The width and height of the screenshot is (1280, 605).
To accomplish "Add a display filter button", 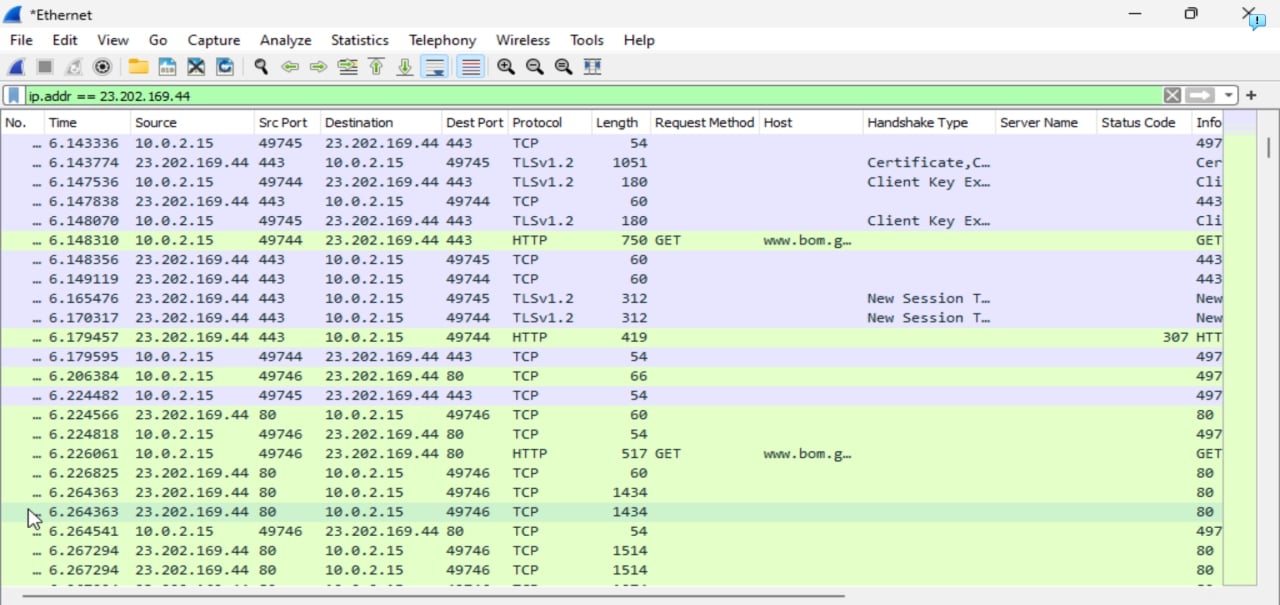I will [x=1251, y=96].
